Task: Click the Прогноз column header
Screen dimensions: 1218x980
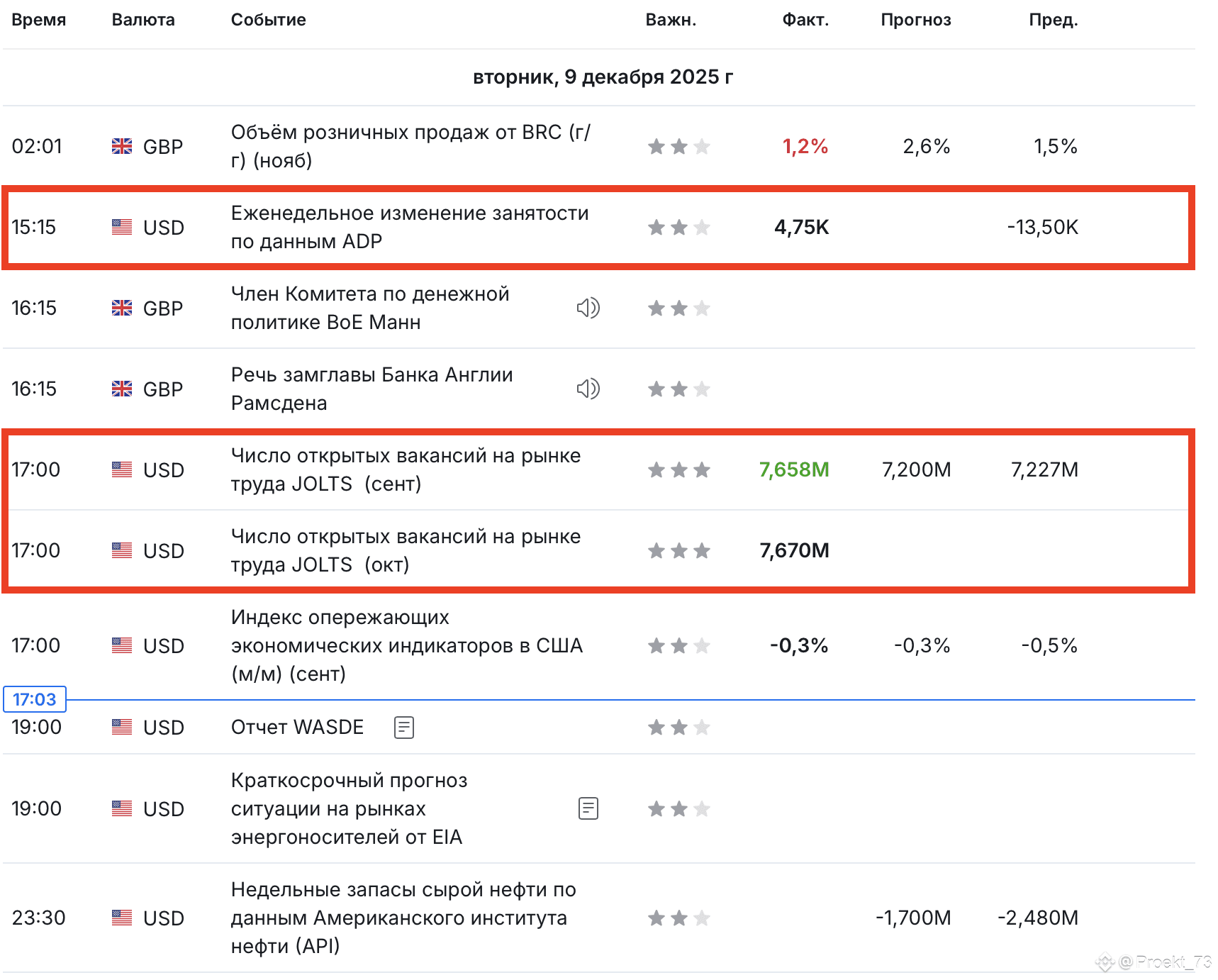Action: point(915,20)
